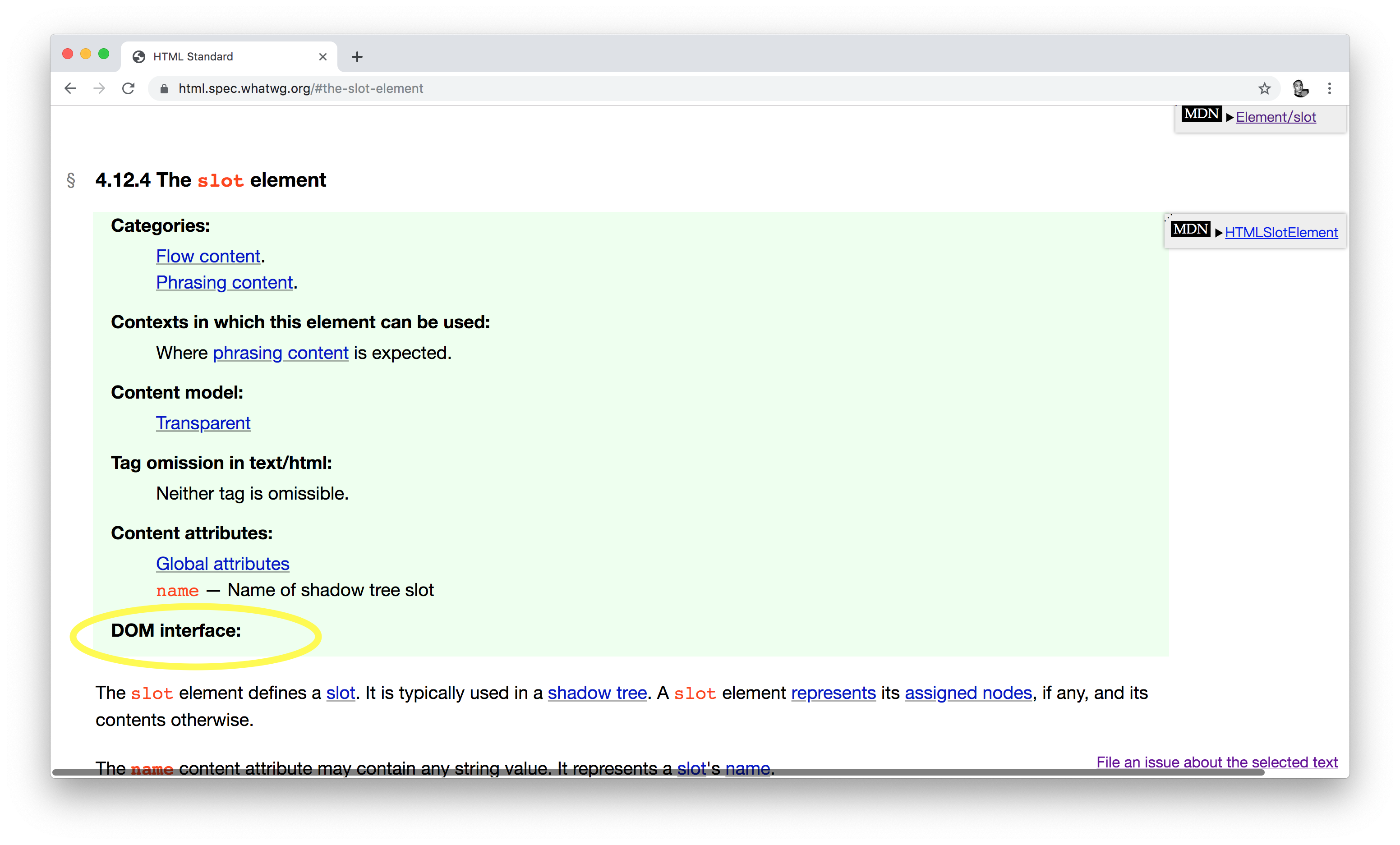The image size is (1400, 845).
Task: Reload the page with the refresh icon
Action: (x=129, y=88)
